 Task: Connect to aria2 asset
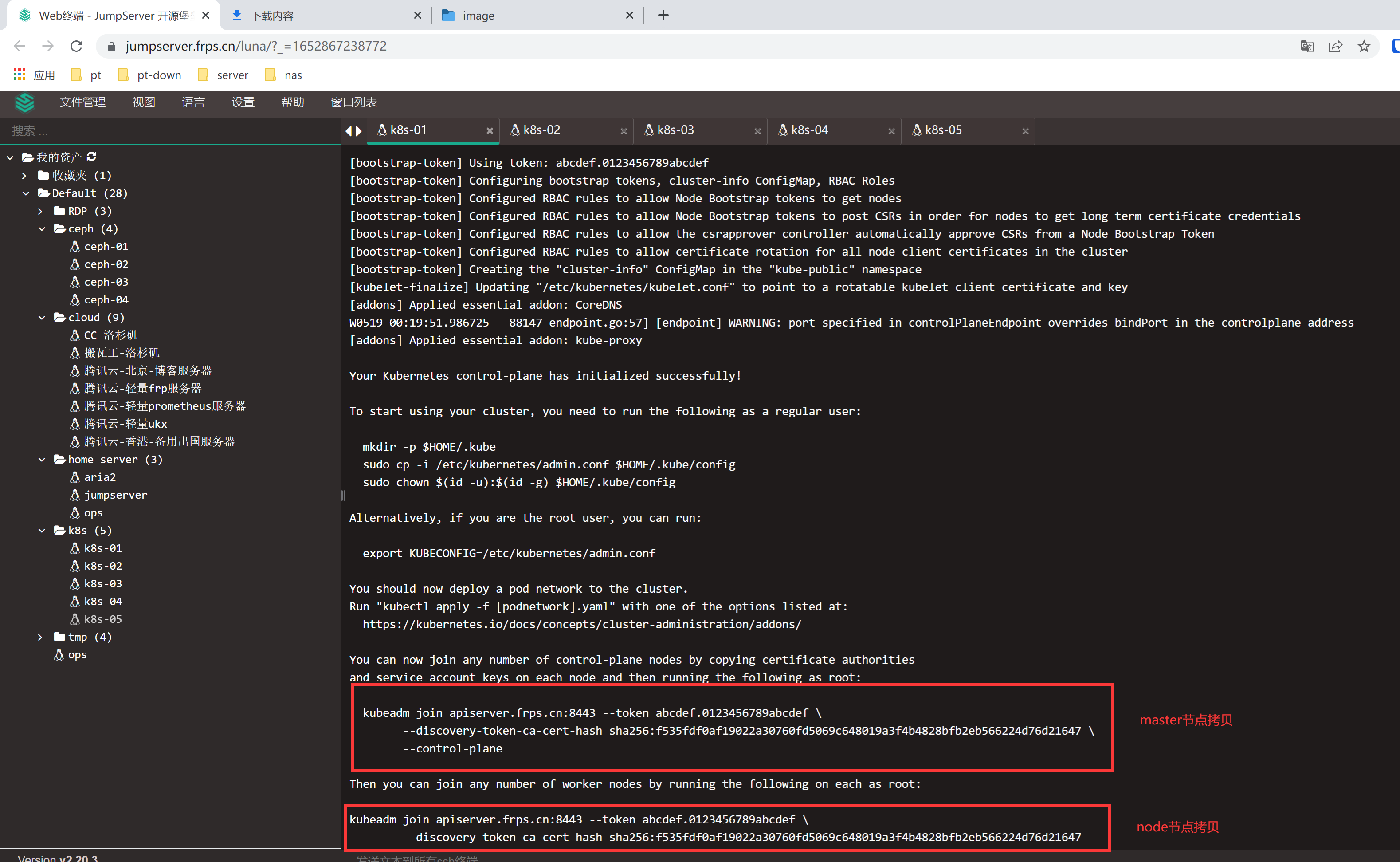pyautogui.click(x=93, y=477)
